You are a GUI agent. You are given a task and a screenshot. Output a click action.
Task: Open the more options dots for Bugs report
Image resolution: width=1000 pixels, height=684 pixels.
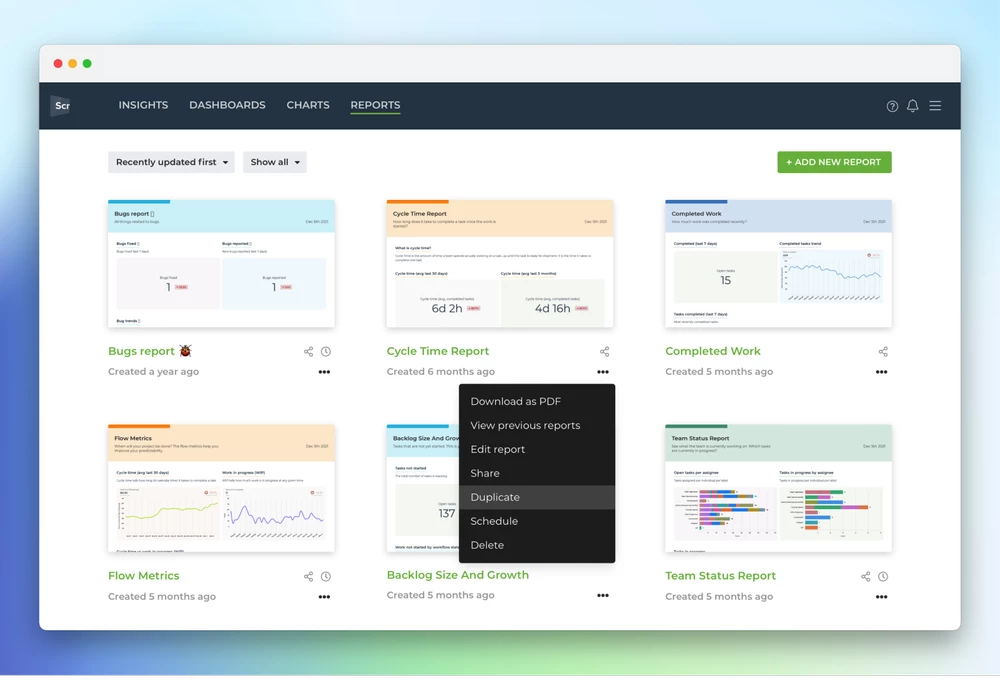[x=324, y=372]
